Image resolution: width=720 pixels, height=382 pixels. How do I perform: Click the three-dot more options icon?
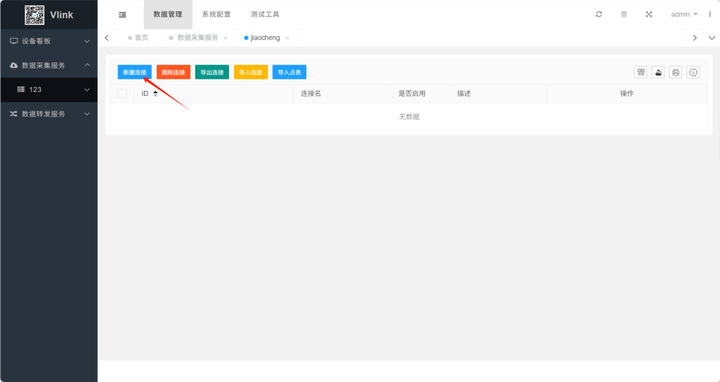[x=710, y=14]
